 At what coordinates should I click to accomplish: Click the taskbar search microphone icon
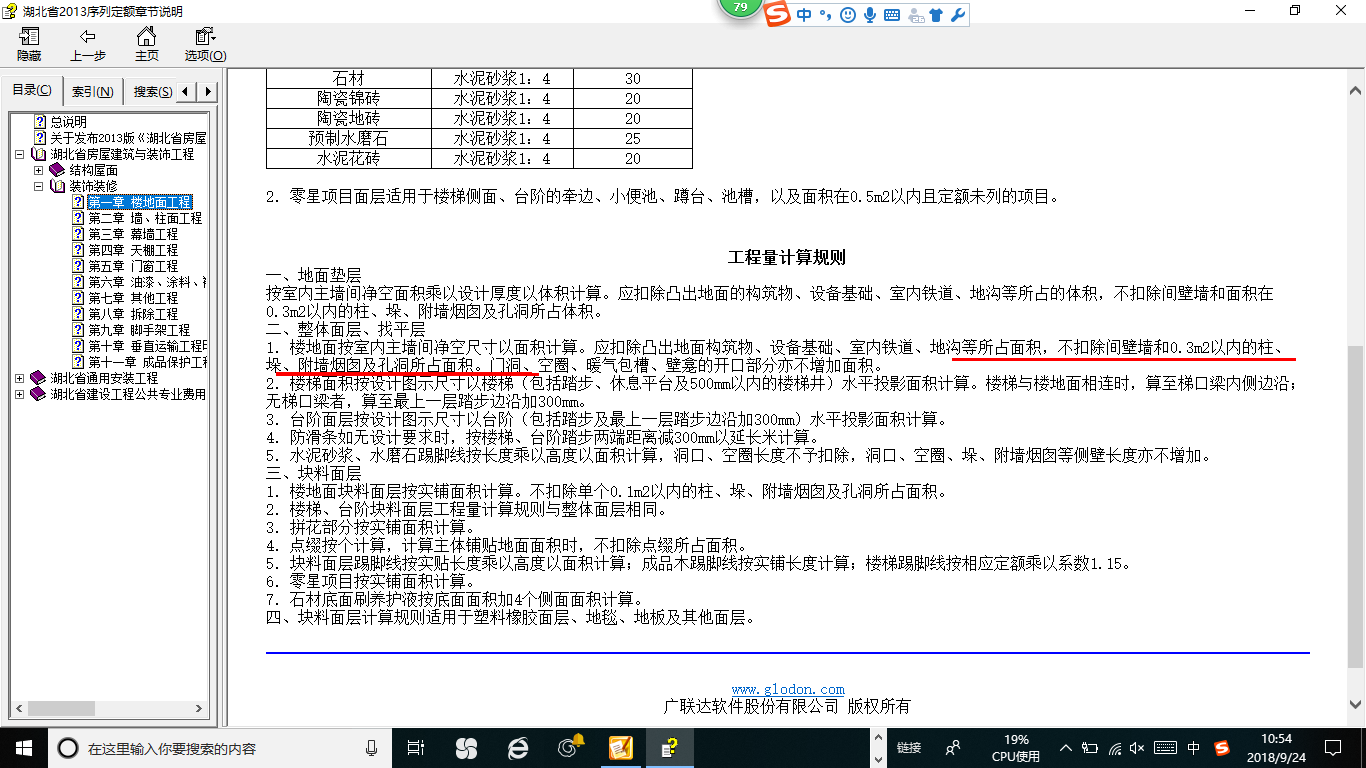[372, 747]
